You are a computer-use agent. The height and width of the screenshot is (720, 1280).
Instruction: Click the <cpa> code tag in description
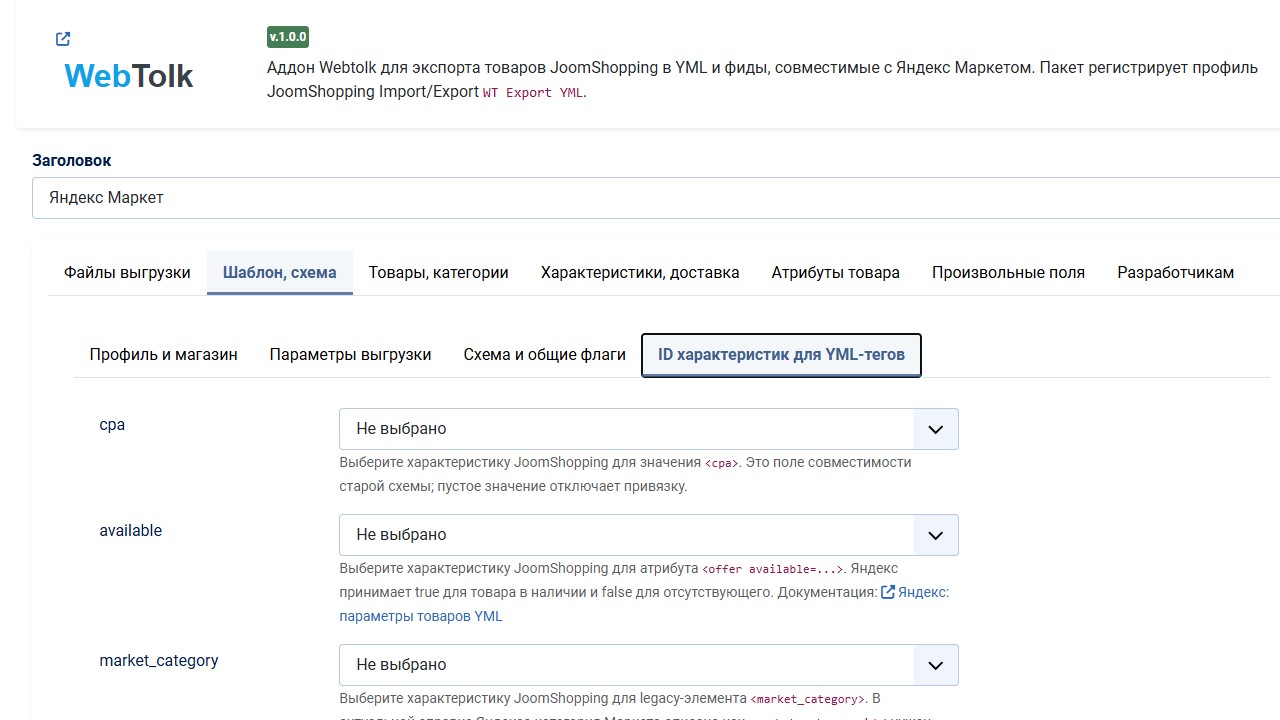[722, 463]
